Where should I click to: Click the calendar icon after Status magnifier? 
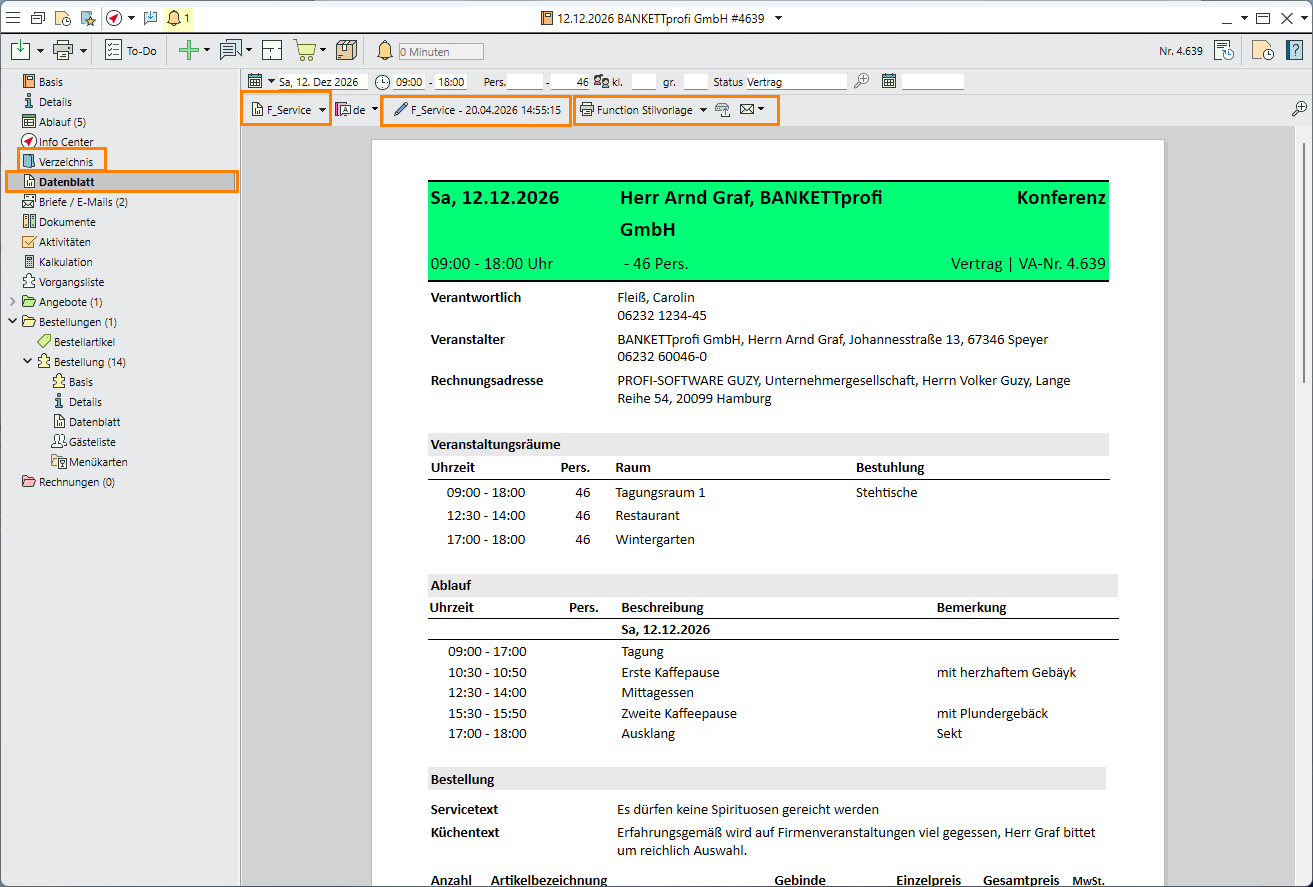tap(888, 81)
